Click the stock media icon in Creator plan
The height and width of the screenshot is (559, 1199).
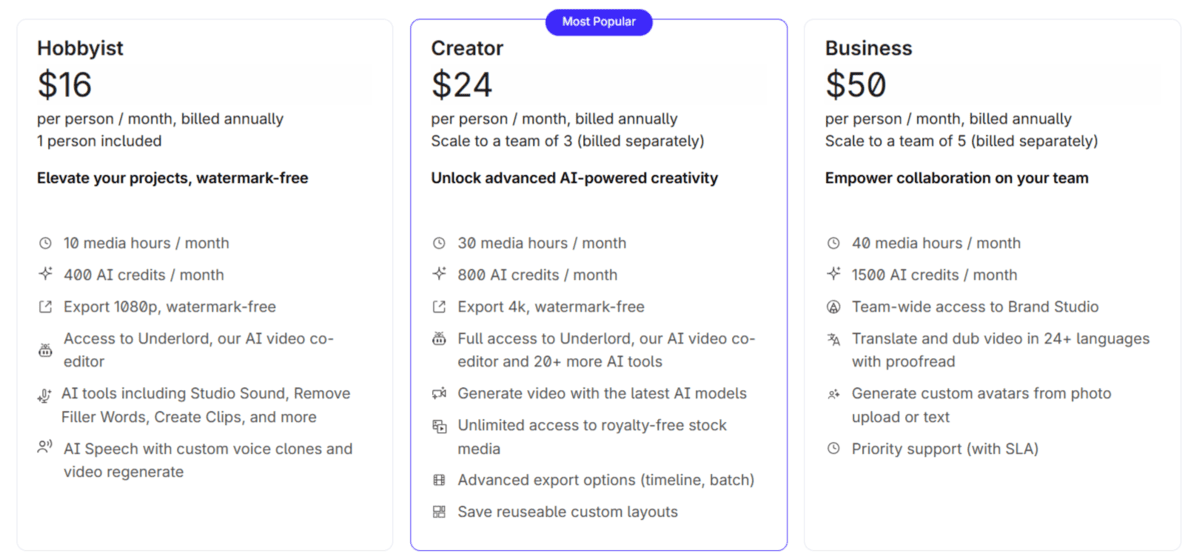click(439, 426)
